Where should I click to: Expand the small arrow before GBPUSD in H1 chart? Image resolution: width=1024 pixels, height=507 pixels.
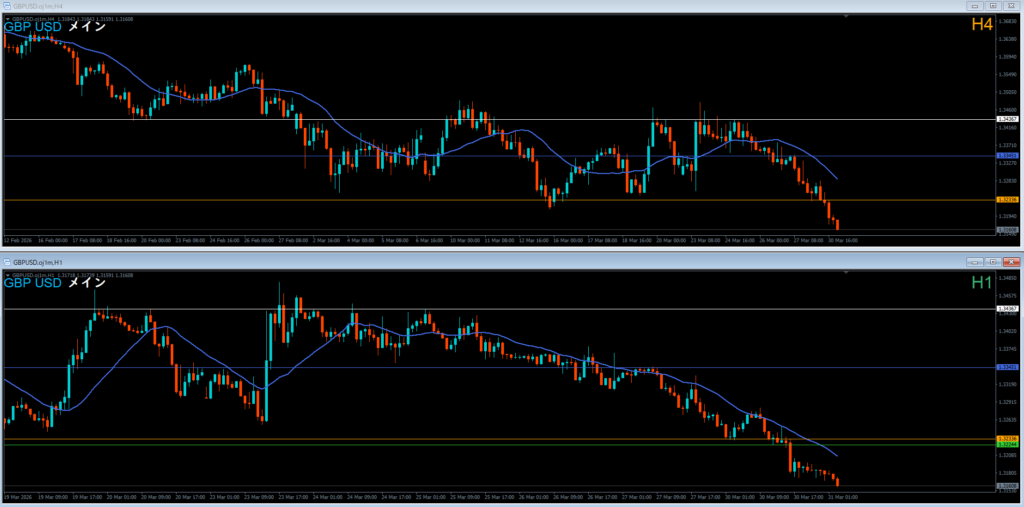tap(7, 273)
